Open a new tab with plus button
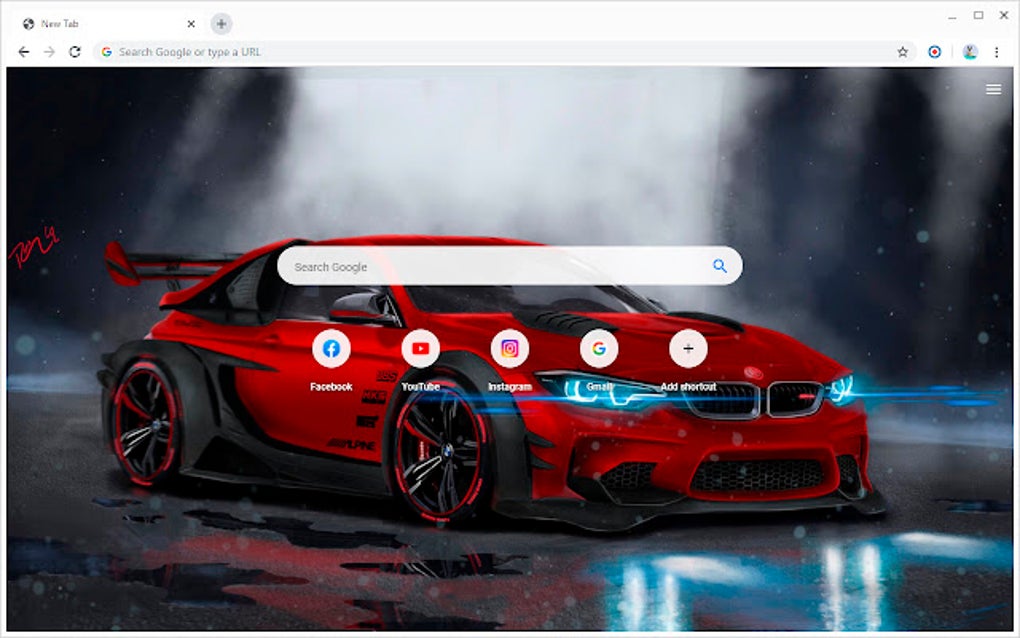The height and width of the screenshot is (638, 1020). tap(221, 24)
